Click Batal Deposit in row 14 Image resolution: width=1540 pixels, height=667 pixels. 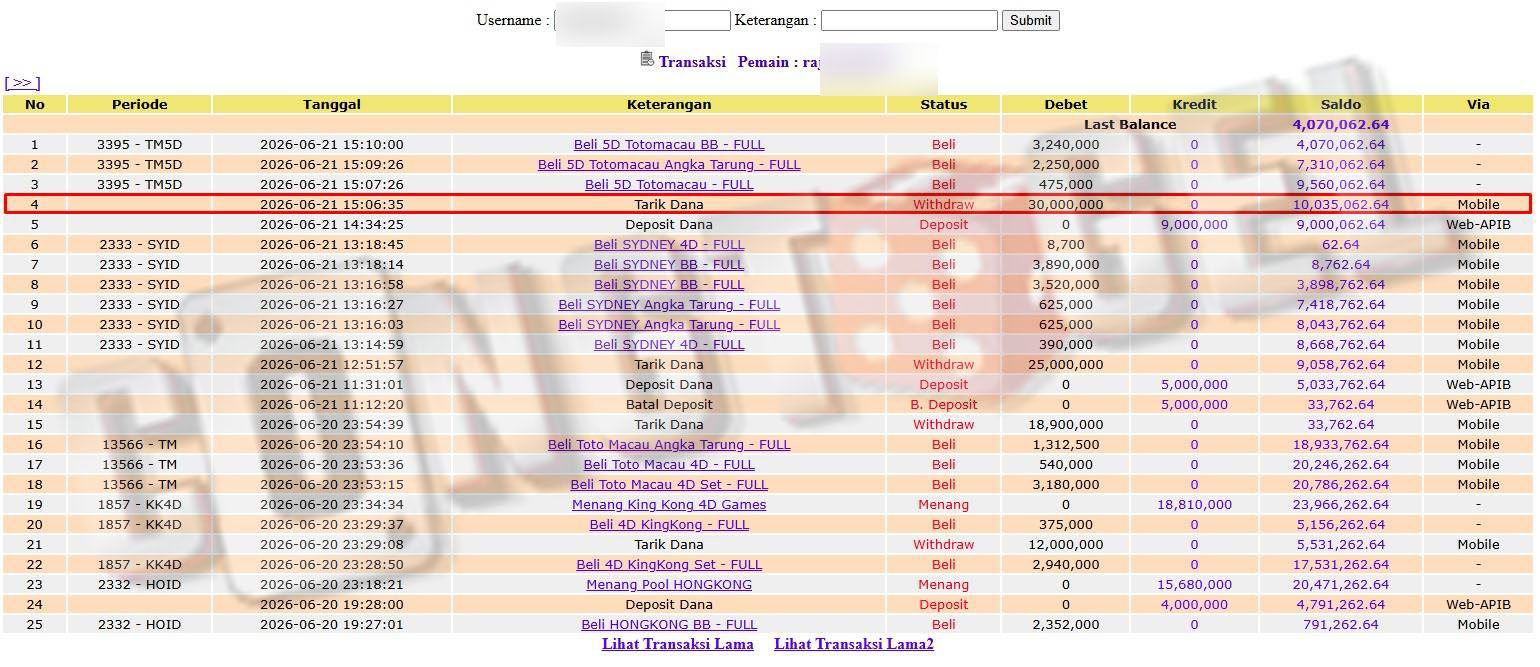point(669,404)
